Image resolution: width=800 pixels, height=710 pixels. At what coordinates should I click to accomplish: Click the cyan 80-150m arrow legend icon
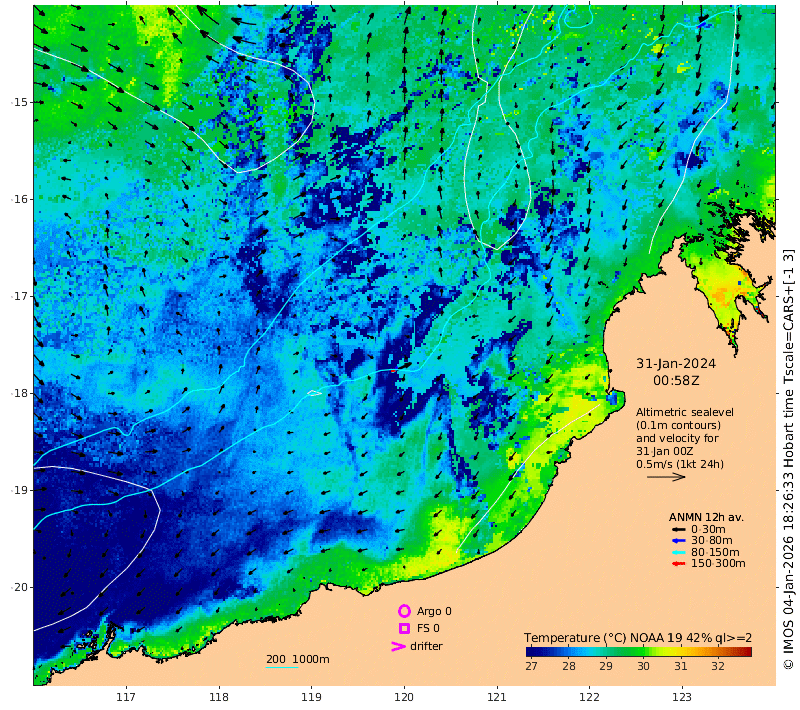pos(678,552)
